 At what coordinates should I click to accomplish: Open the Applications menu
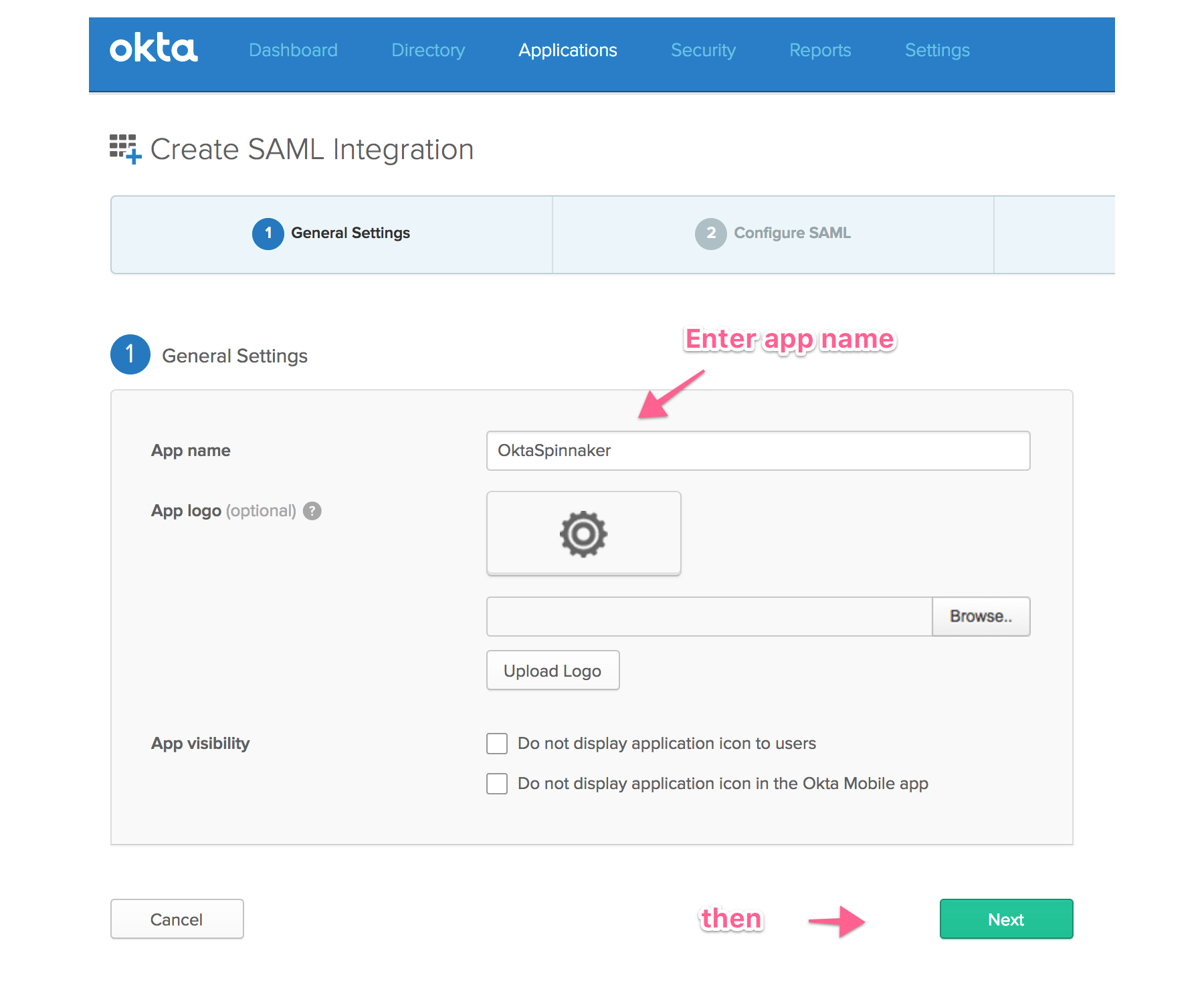click(x=567, y=50)
